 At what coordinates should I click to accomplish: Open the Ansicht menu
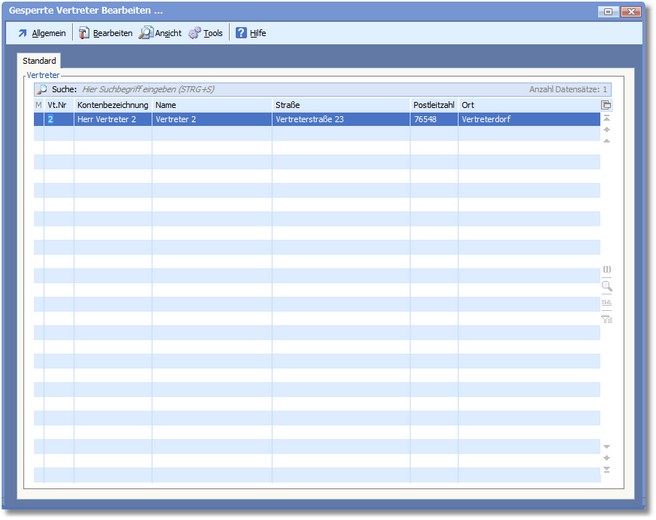(x=160, y=33)
